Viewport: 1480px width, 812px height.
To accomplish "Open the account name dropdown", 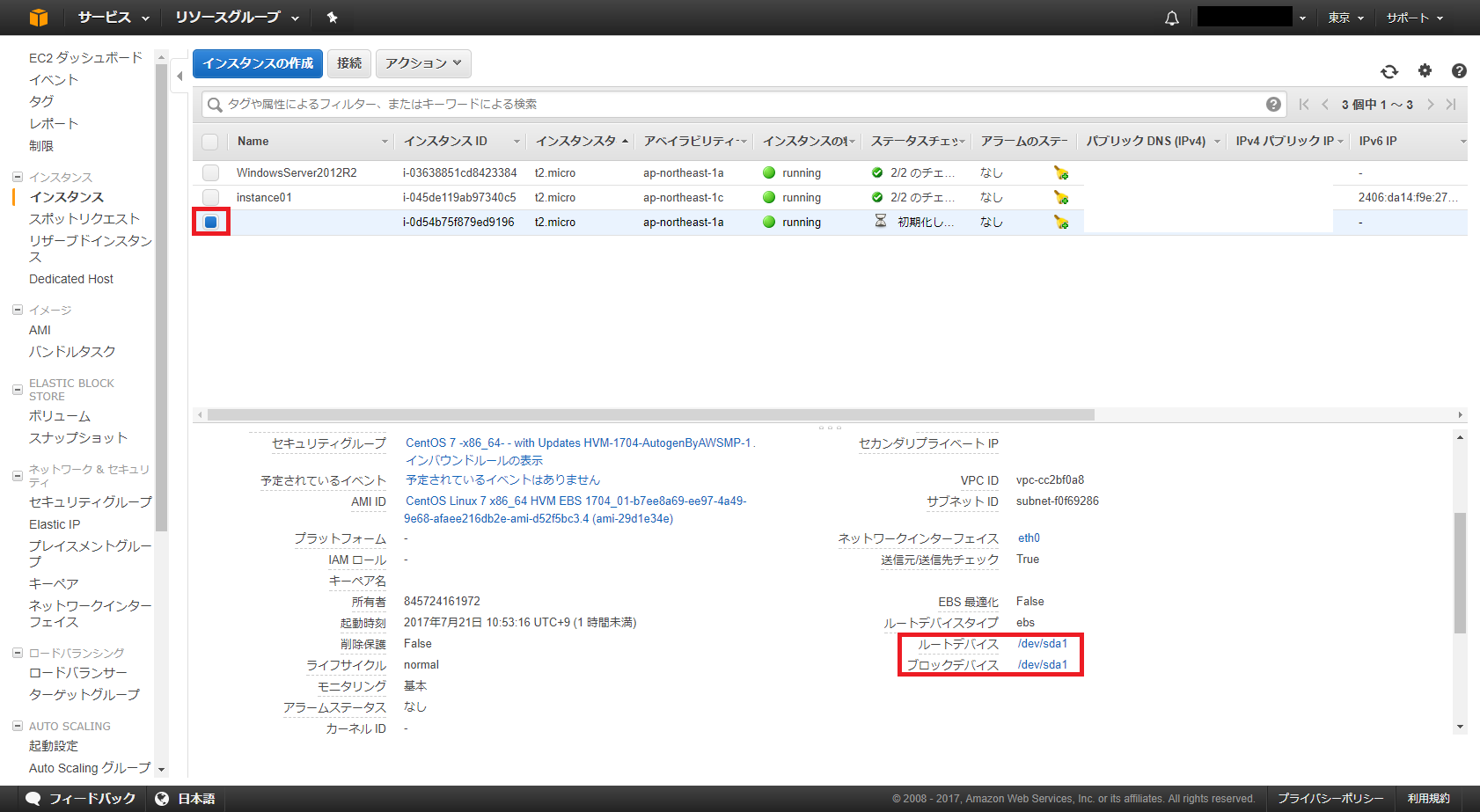I will [1251, 18].
